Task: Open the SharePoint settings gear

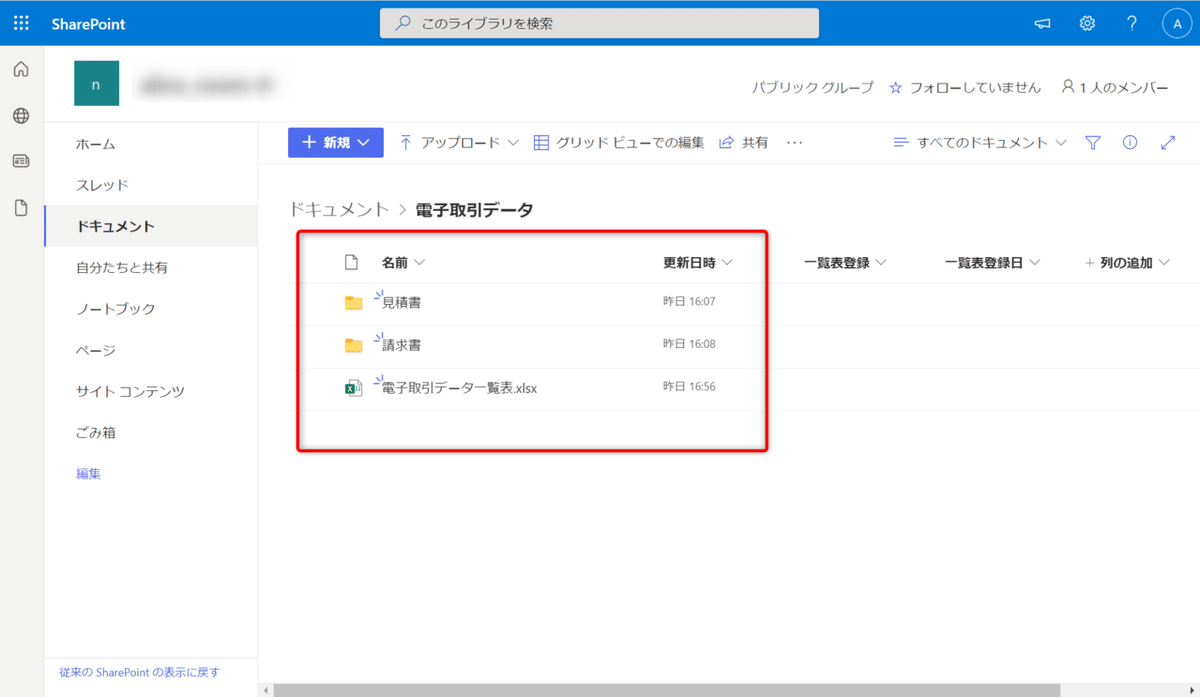Action: (x=1087, y=22)
